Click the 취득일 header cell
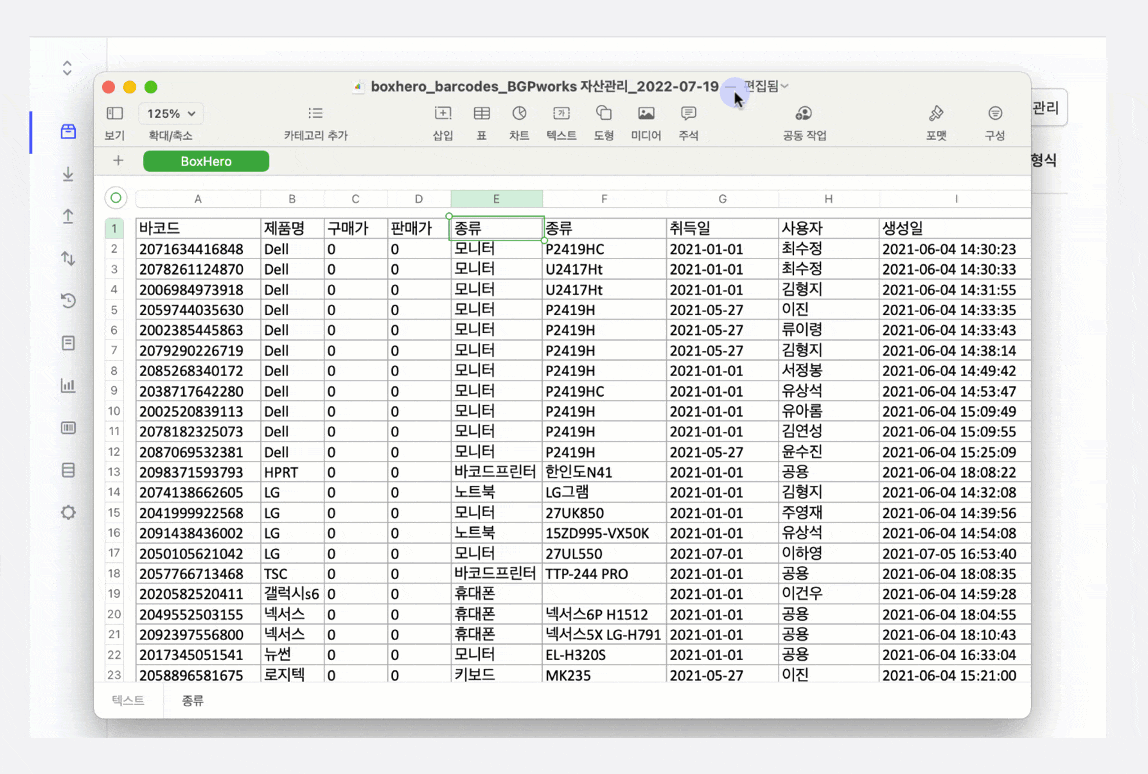The height and width of the screenshot is (774, 1148). pyautogui.click(x=722, y=228)
